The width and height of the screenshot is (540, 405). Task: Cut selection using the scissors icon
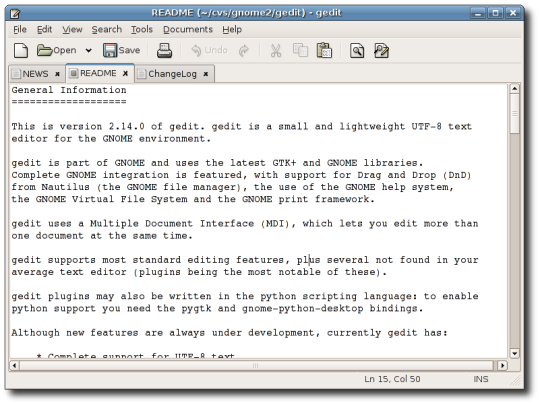coord(276,51)
